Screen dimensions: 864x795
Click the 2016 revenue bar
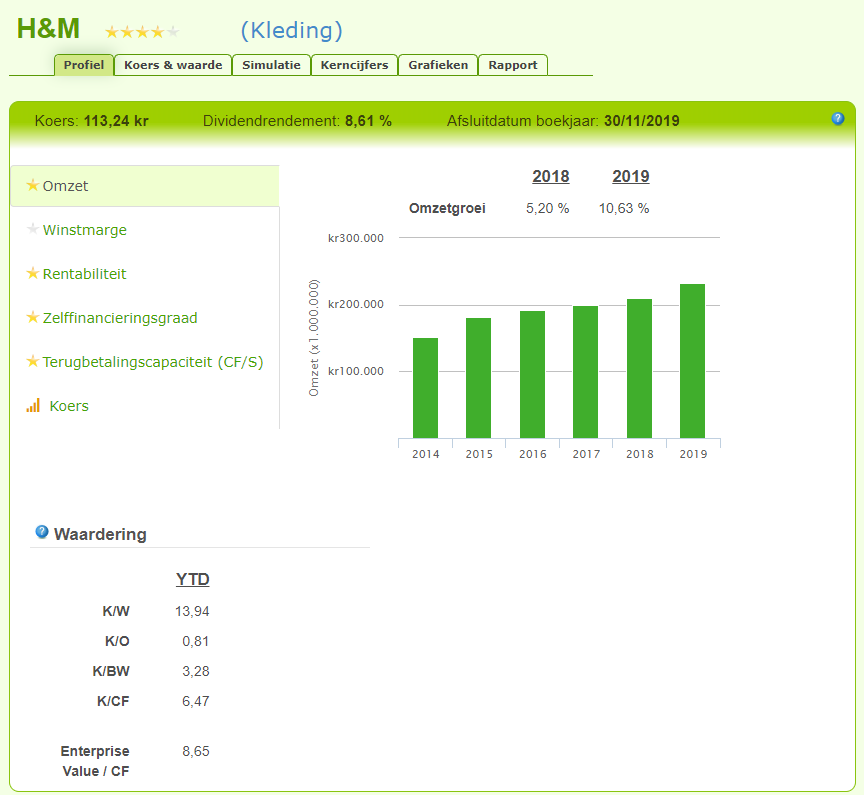pyautogui.click(x=532, y=375)
